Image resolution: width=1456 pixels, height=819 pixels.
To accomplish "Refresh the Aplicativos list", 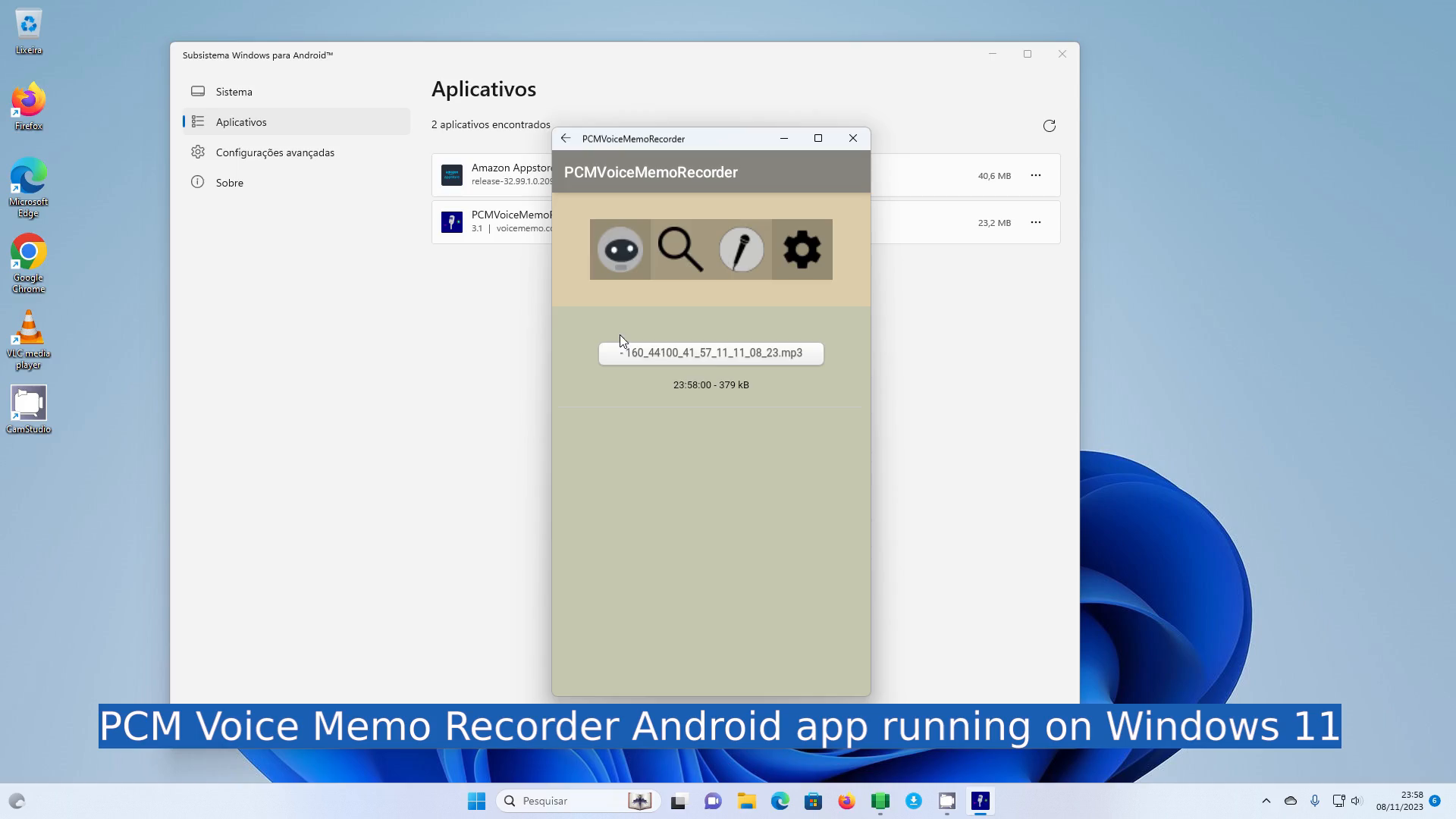I will [1049, 125].
